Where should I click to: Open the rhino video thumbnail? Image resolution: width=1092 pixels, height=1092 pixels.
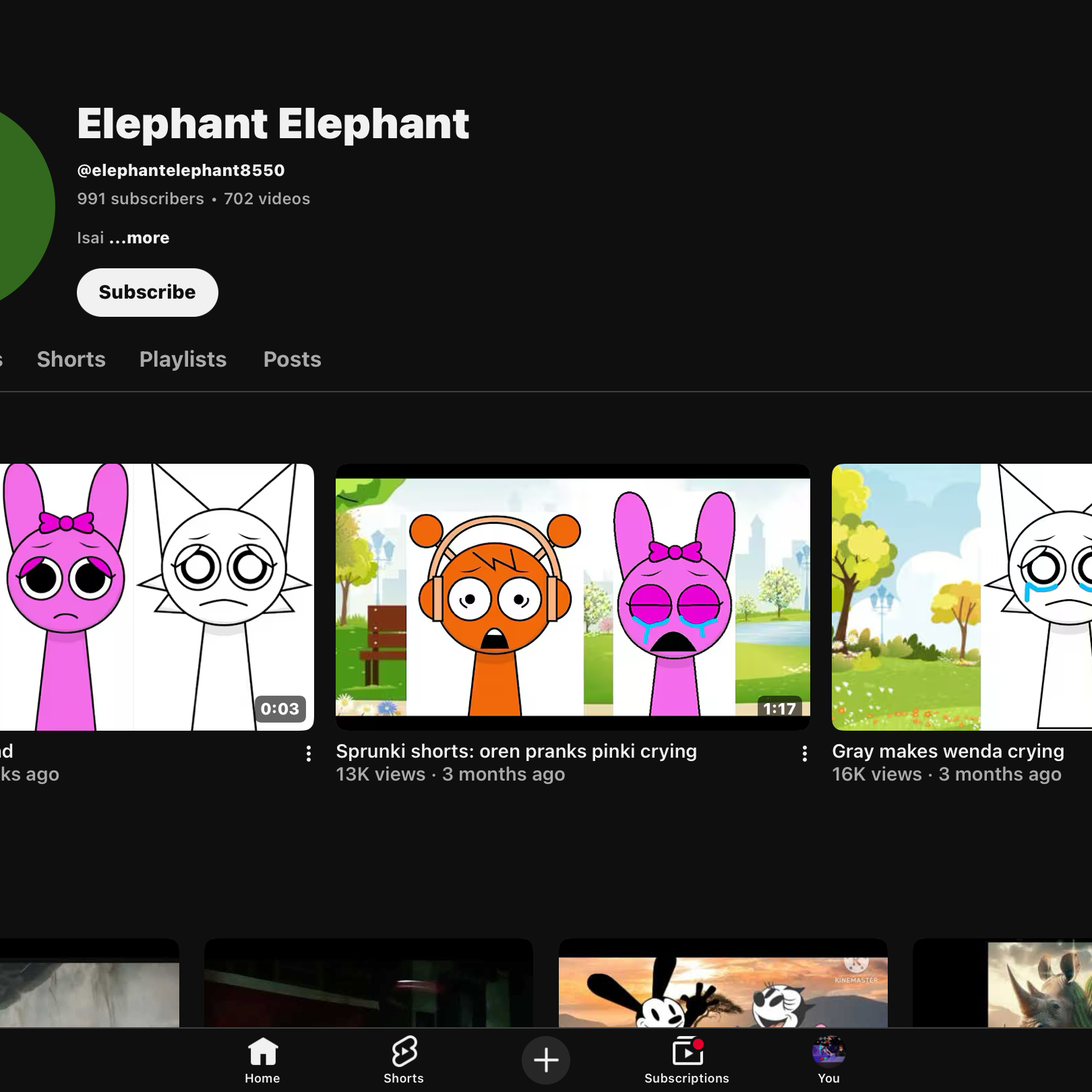coord(1002,983)
